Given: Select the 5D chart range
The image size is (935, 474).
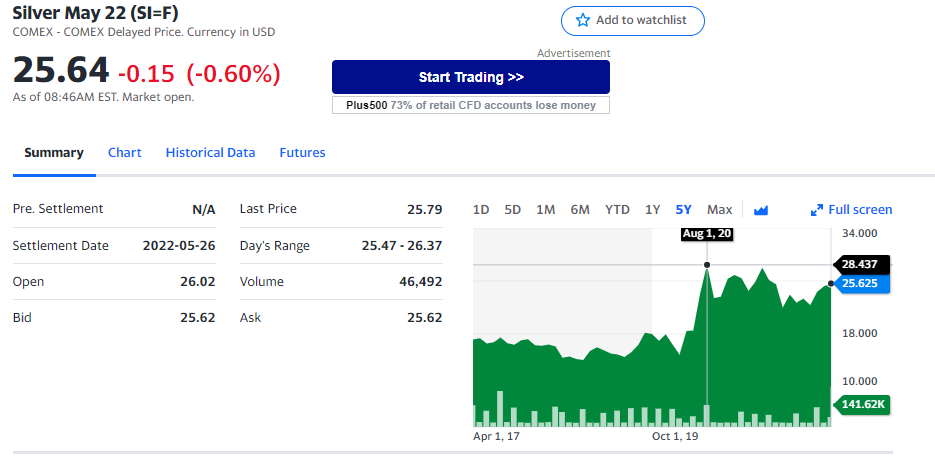Looking at the screenshot, I should (x=512, y=210).
